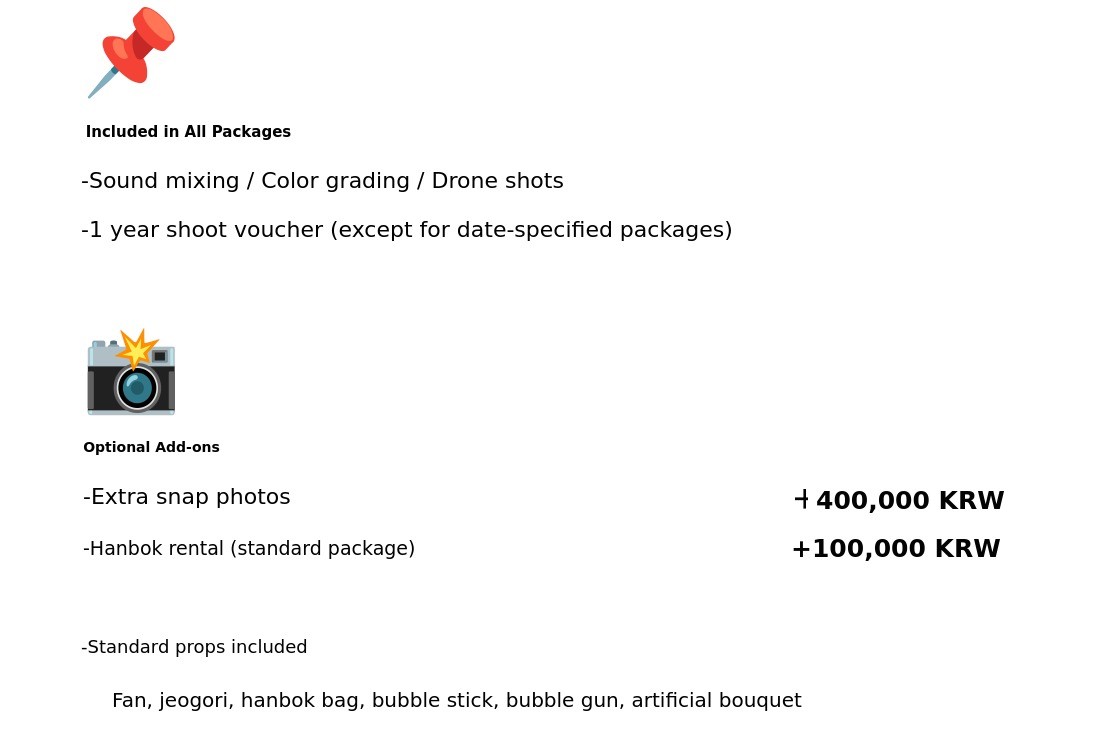The image size is (1095, 737).
Task: Click the red pushpin icon
Action: [133, 50]
